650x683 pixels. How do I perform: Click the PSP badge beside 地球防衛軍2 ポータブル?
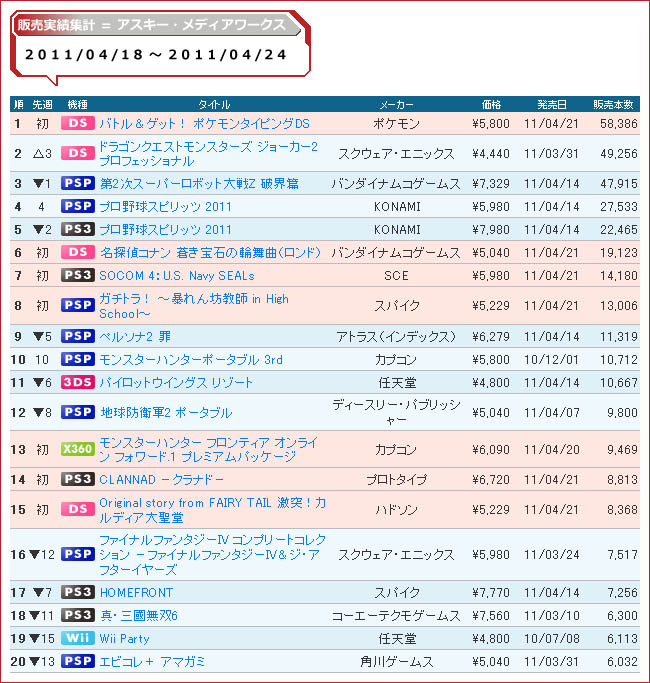tap(78, 413)
